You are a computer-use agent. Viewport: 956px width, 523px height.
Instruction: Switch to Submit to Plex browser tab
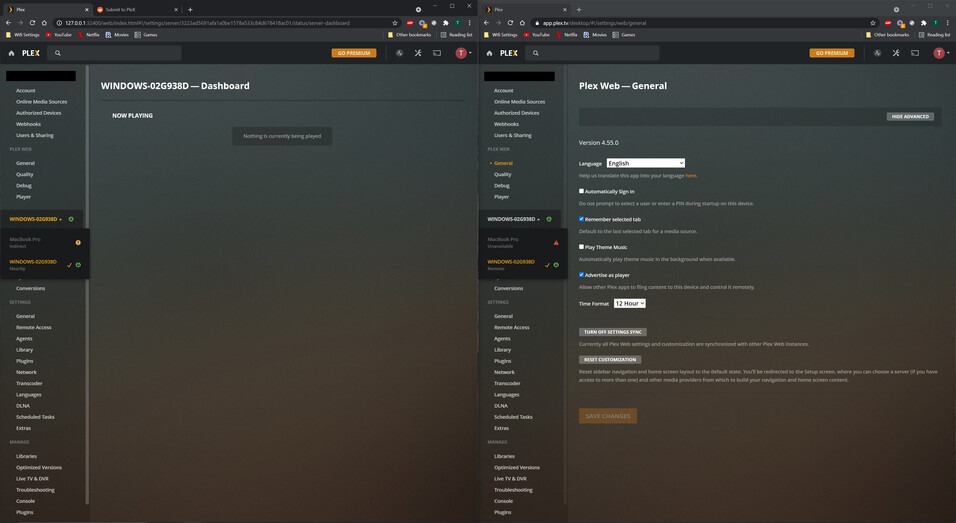click(137, 9)
